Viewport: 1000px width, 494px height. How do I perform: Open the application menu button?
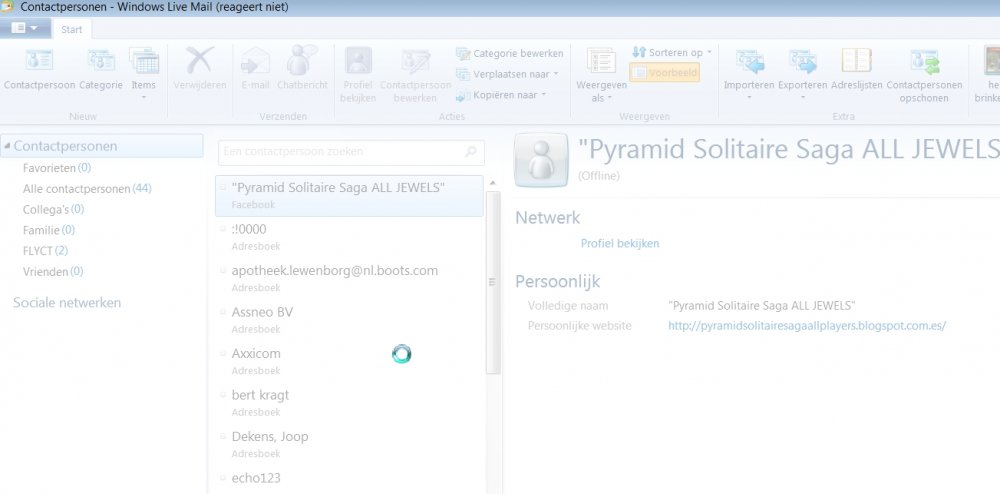[24, 28]
